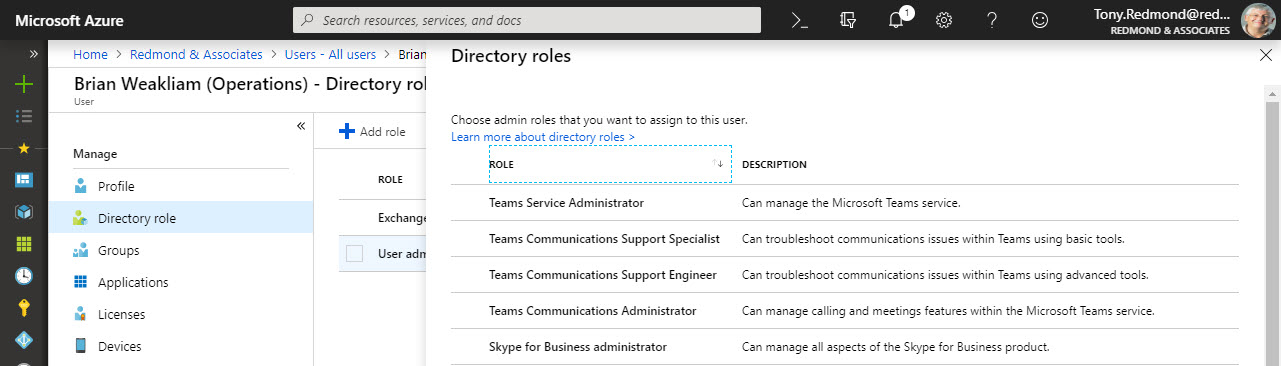
Task: Open the Dashboard icon in sidebar
Action: click(24, 180)
